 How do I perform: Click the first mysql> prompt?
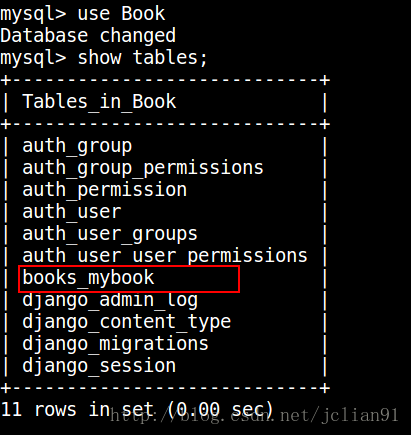tap(33, 15)
